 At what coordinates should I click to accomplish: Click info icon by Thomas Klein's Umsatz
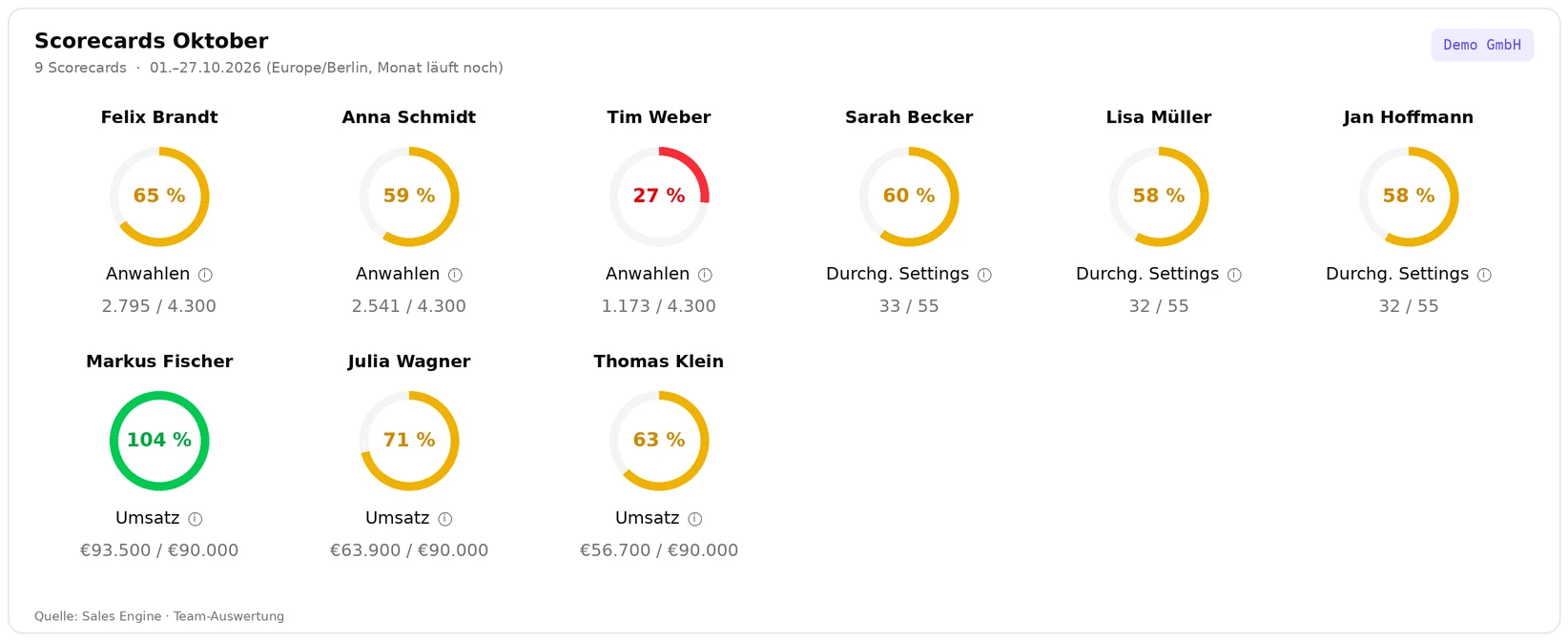[x=694, y=519]
